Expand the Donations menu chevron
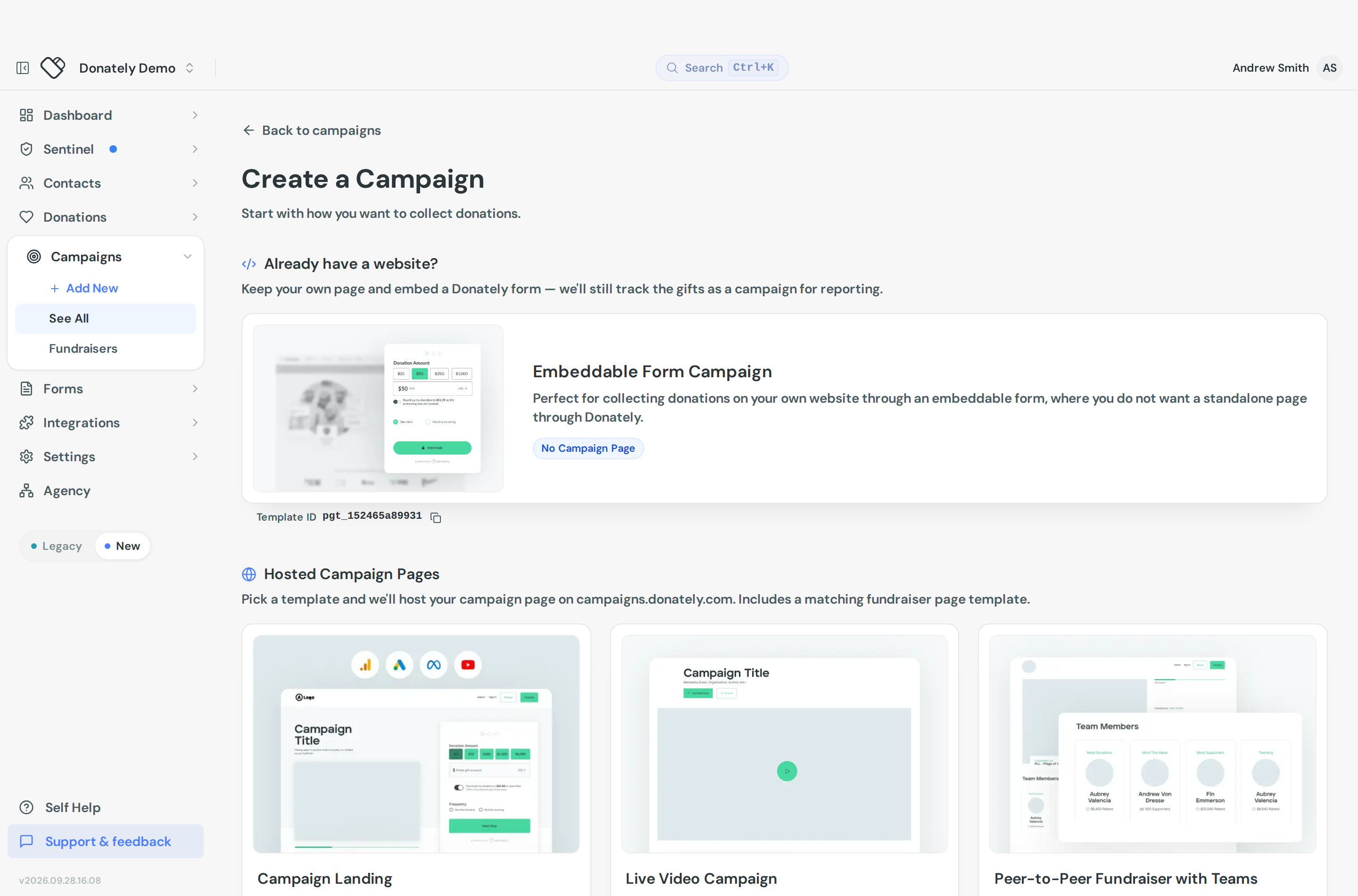The width and height of the screenshot is (1358, 896). point(195,217)
